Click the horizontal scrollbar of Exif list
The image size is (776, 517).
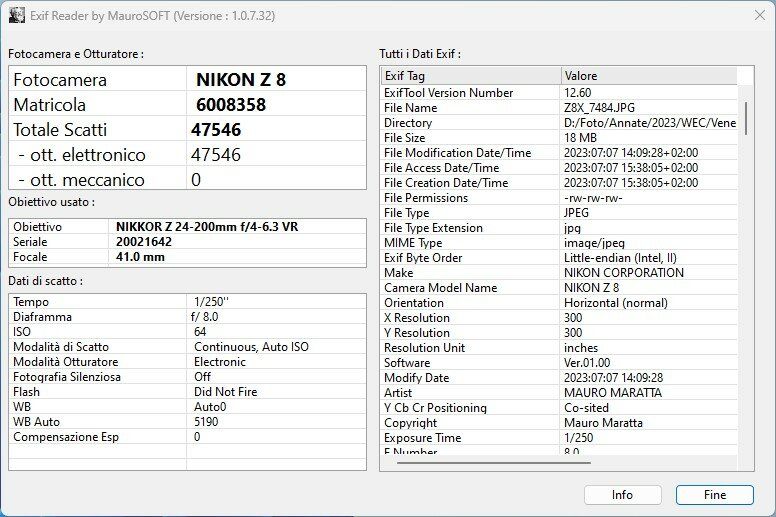tap(493, 463)
